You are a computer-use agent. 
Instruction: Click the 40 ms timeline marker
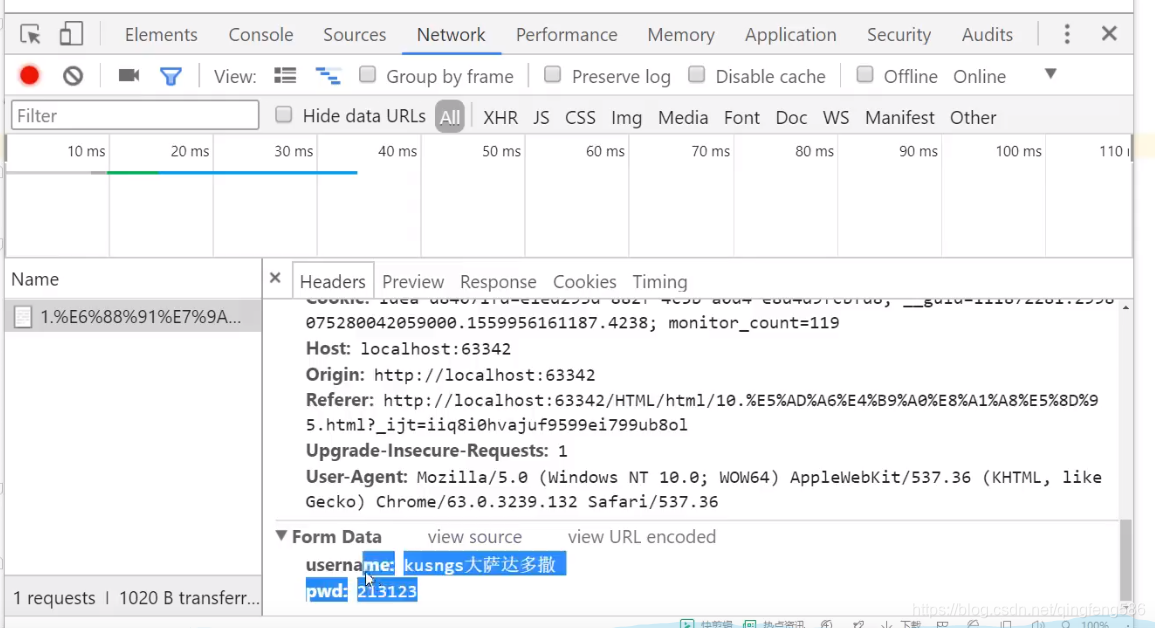click(x=397, y=151)
